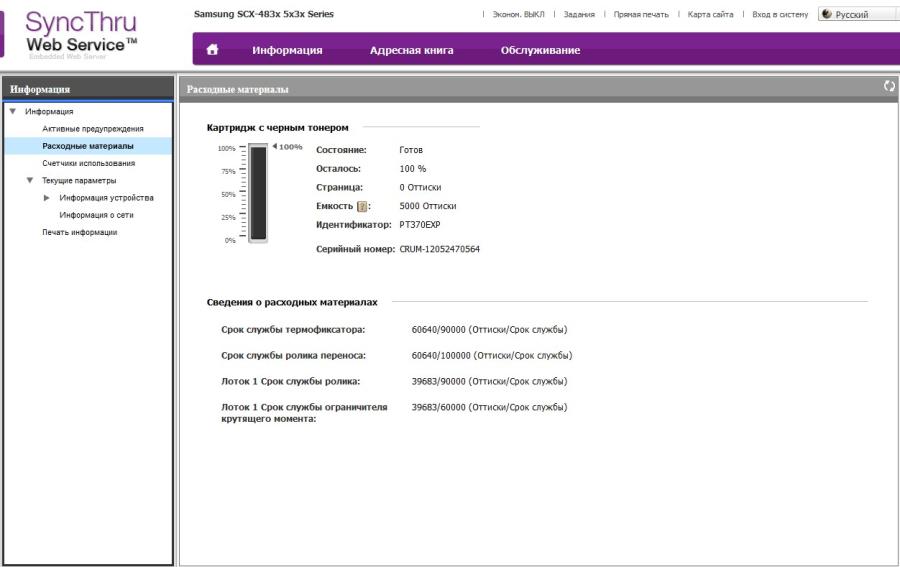Click the 100% toner level marker arrow
Viewport: 900px width, 567px height.
point(274,148)
